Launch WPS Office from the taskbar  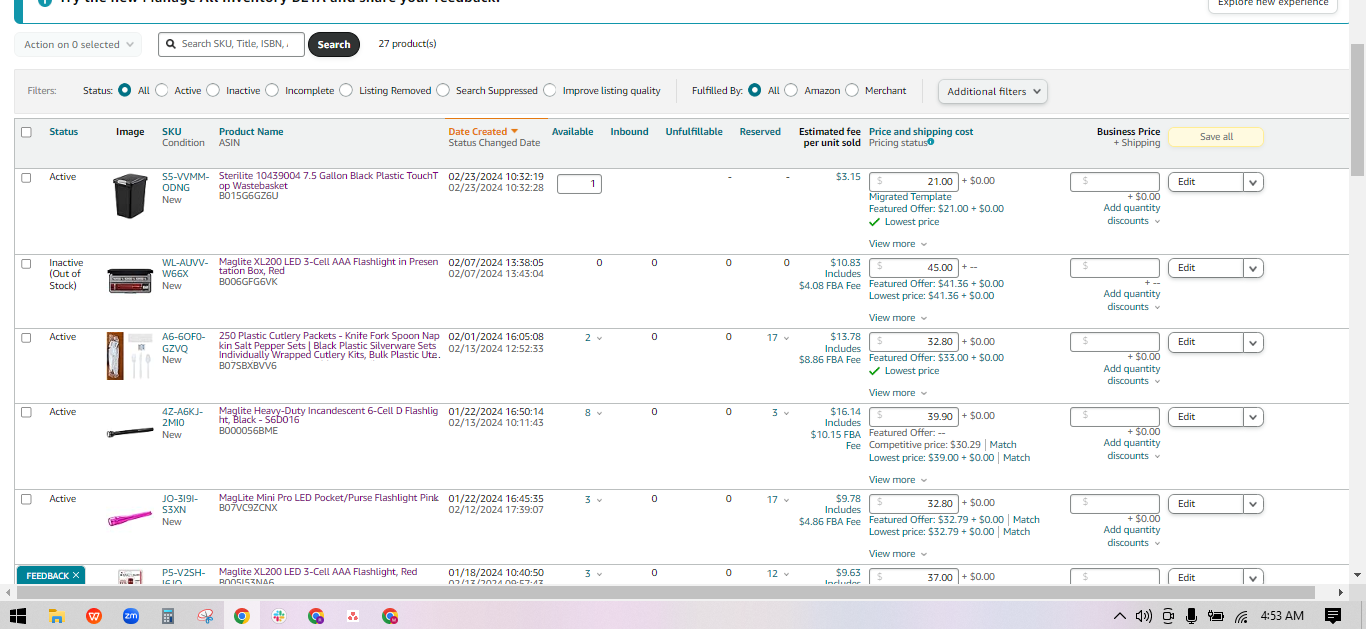pos(94,616)
